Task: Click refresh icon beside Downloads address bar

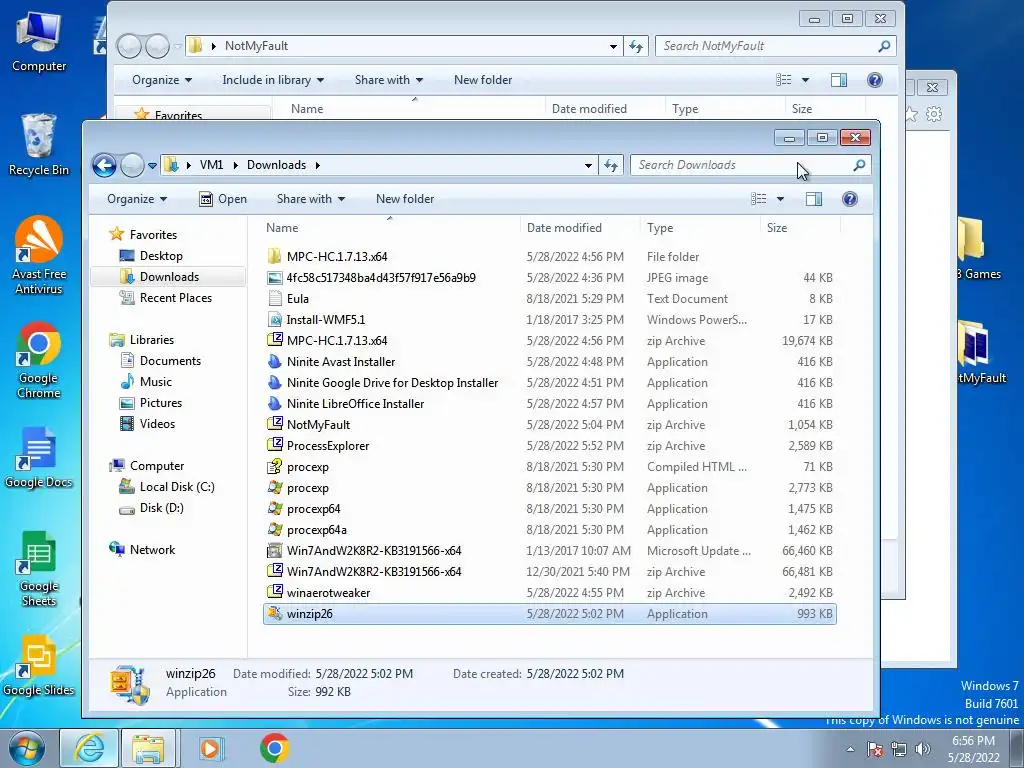Action: tap(611, 165)
